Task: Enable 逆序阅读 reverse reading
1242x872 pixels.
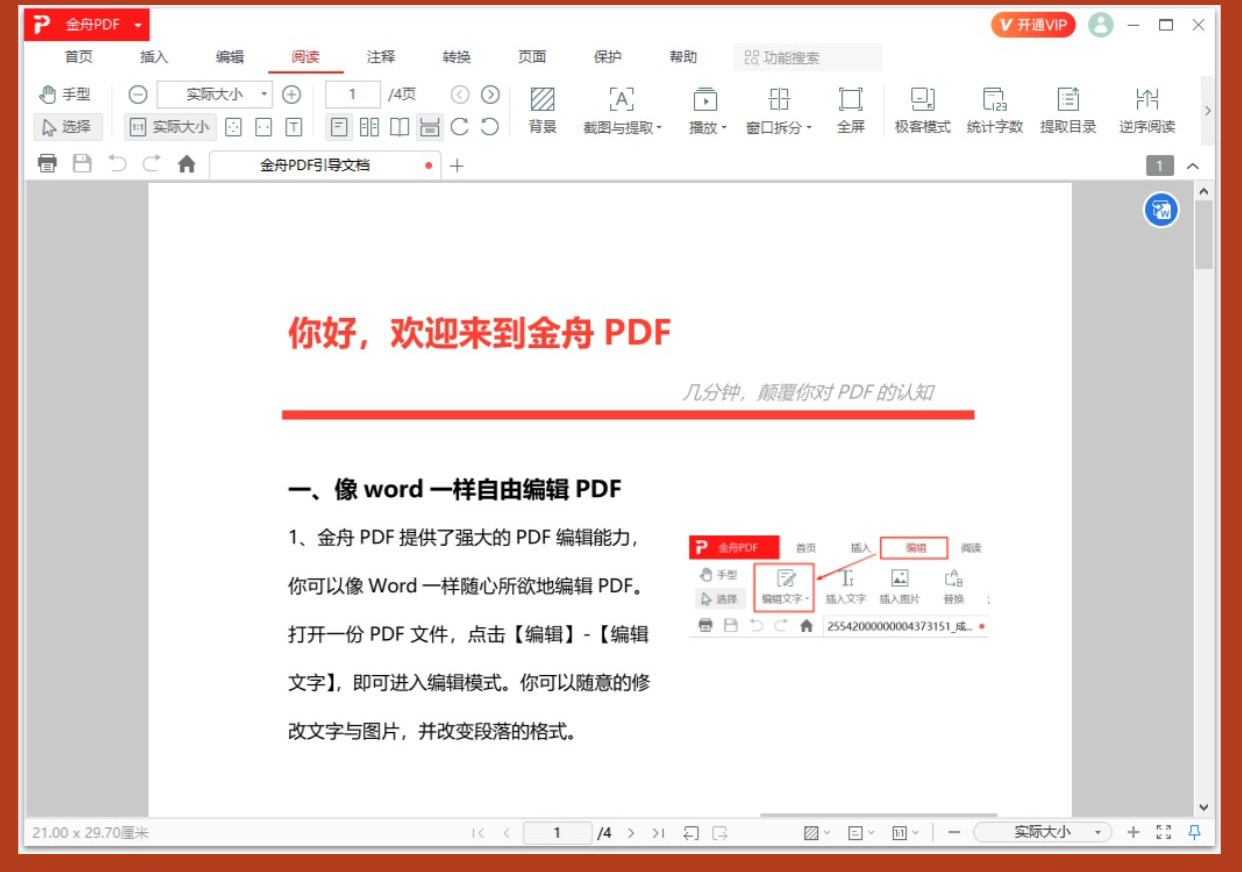Action: [x=1147, y=110]
